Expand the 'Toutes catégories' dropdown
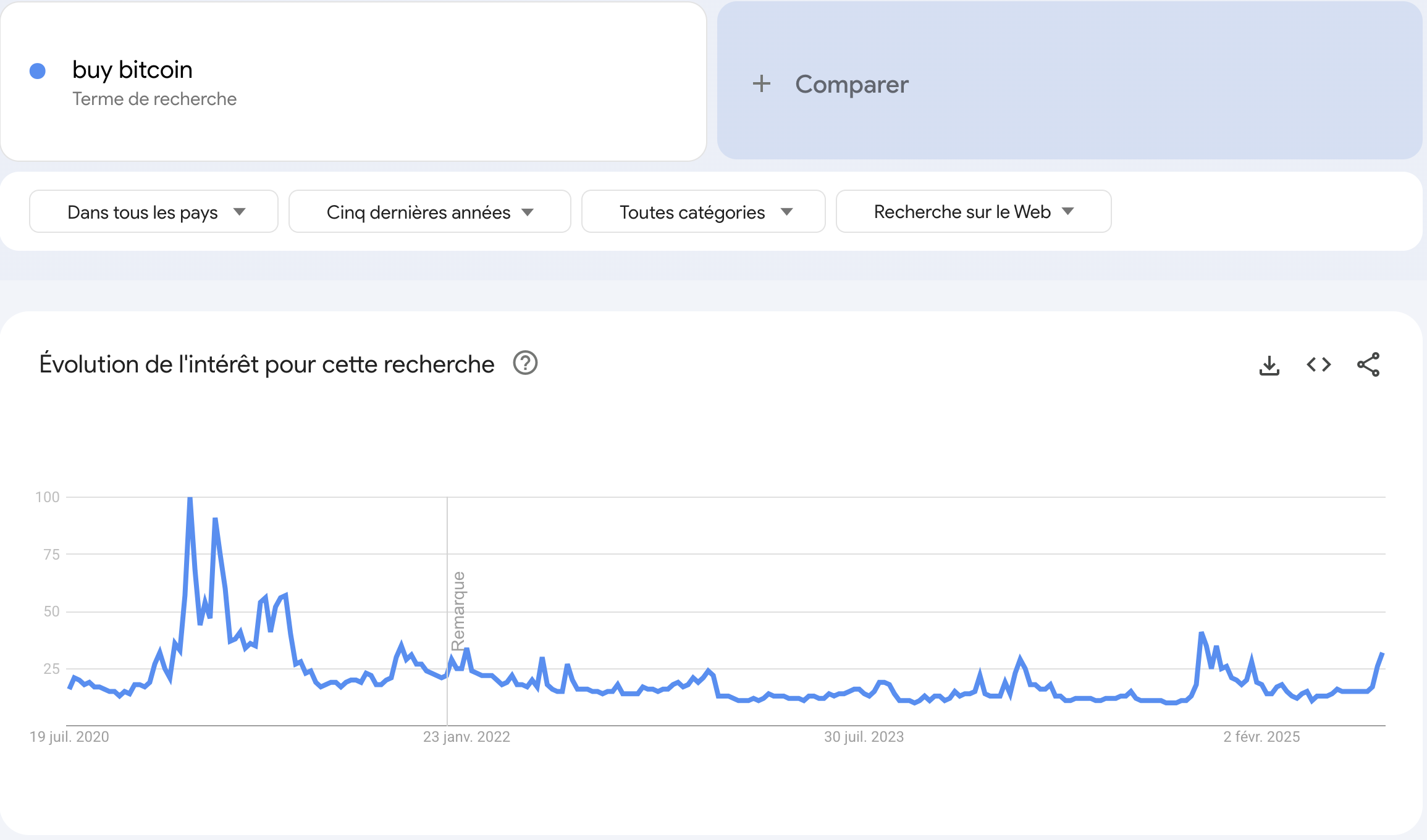Viewport: 1427px width, 840px height. click(703, 212)
